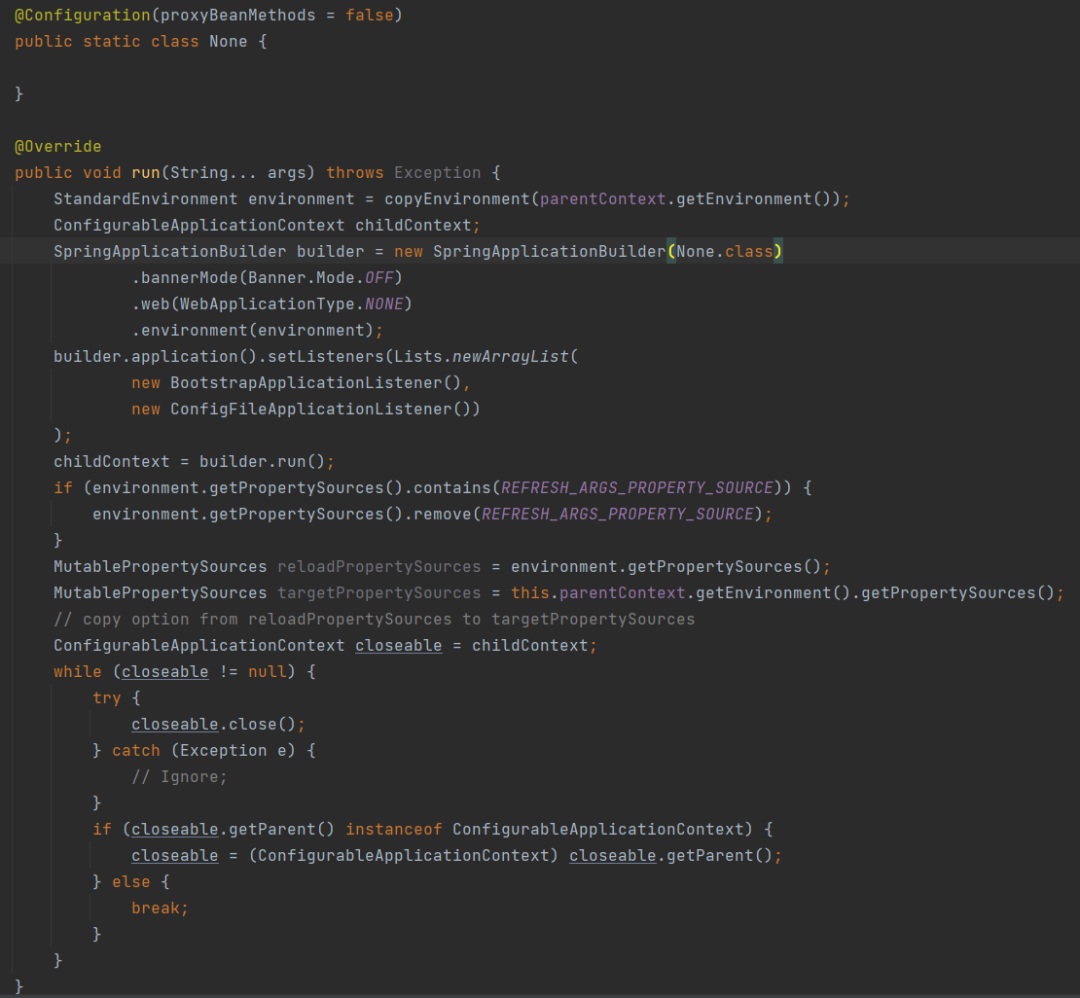
Task: Click the '.environment(environment);' builder call
Action: 257,331
